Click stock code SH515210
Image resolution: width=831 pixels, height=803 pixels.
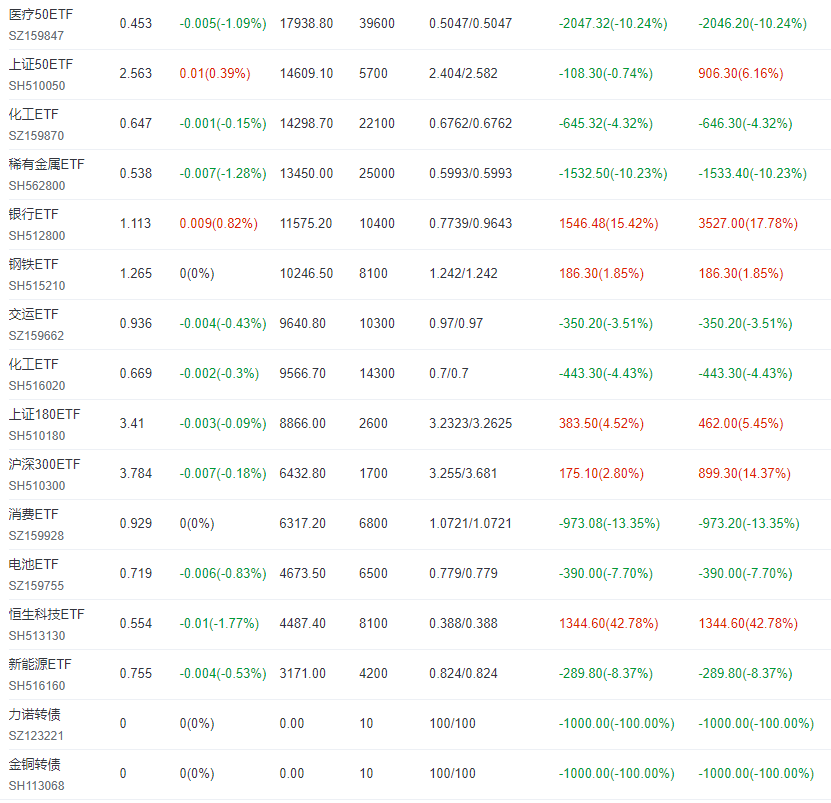click(37, 286)
